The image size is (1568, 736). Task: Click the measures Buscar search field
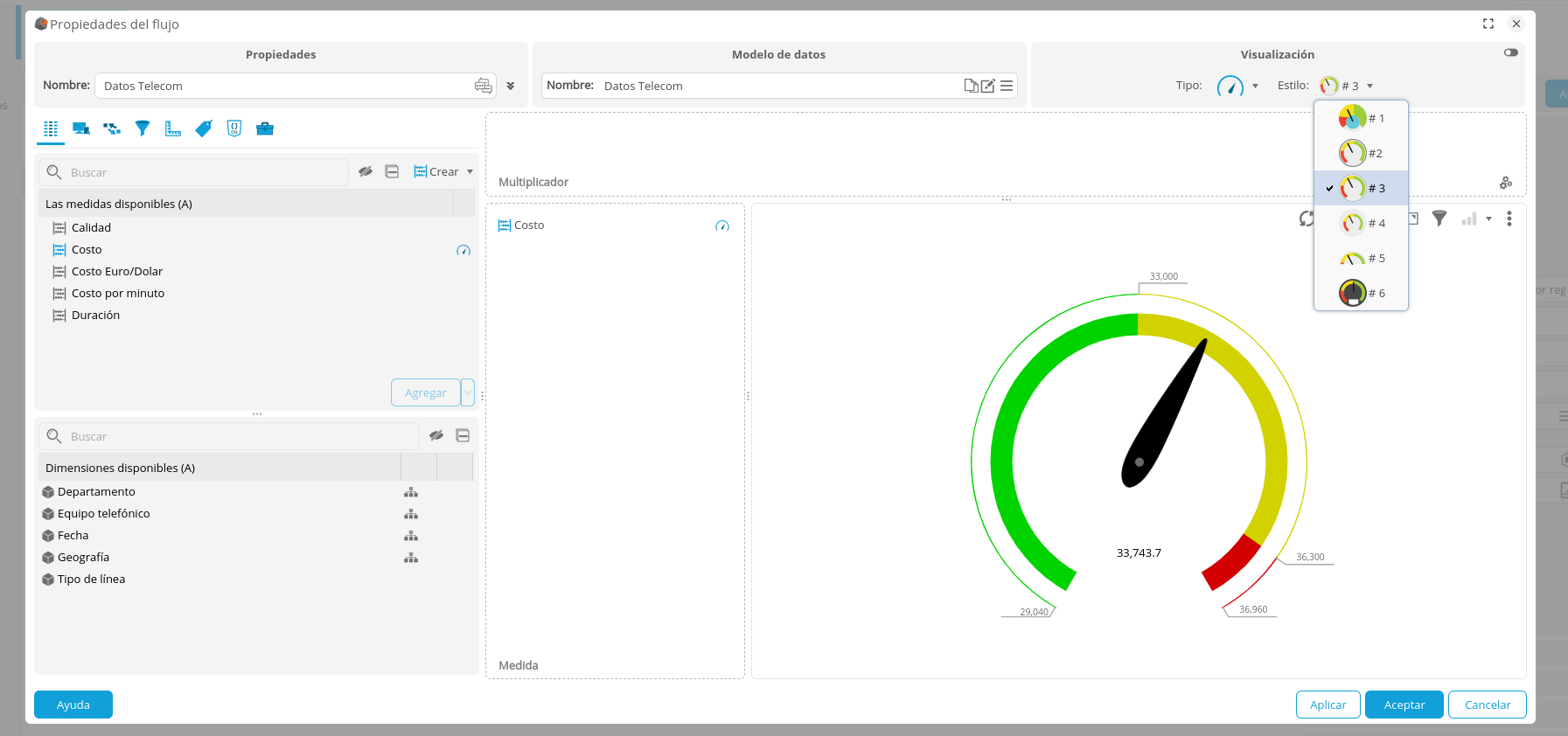pyautogui.click(x=206, y=172)
